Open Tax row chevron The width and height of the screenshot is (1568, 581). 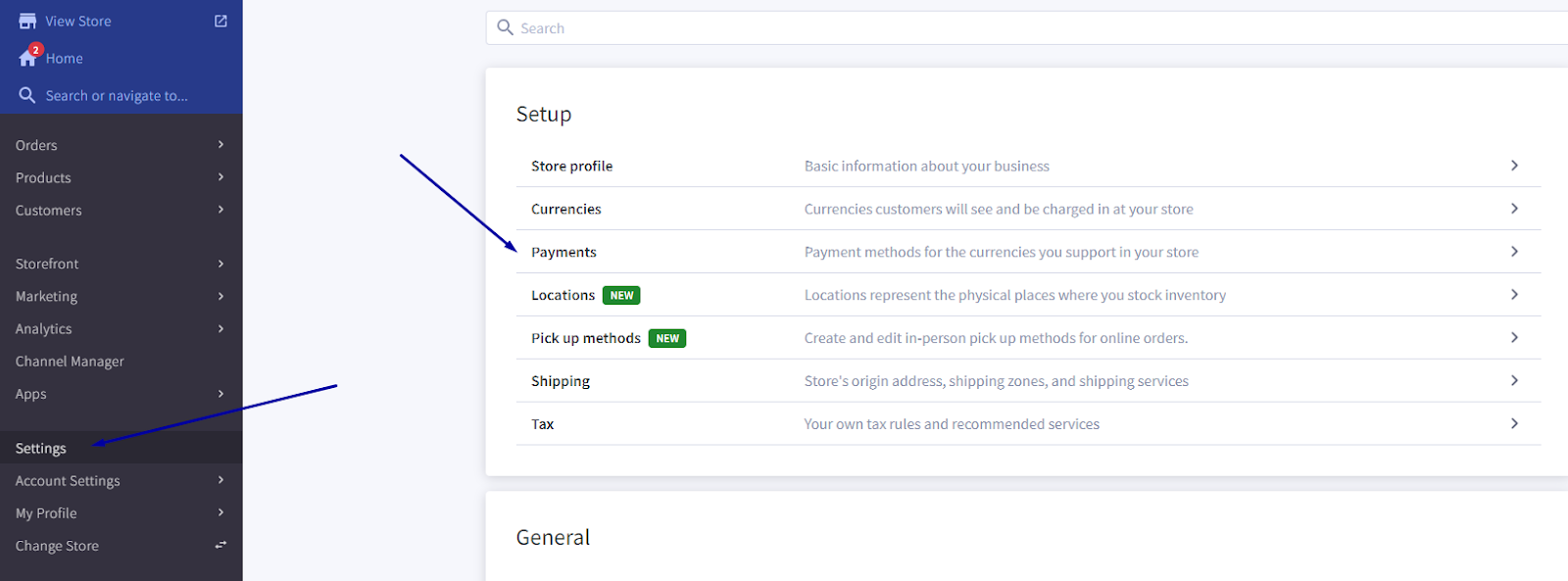tap(1514, 424)
